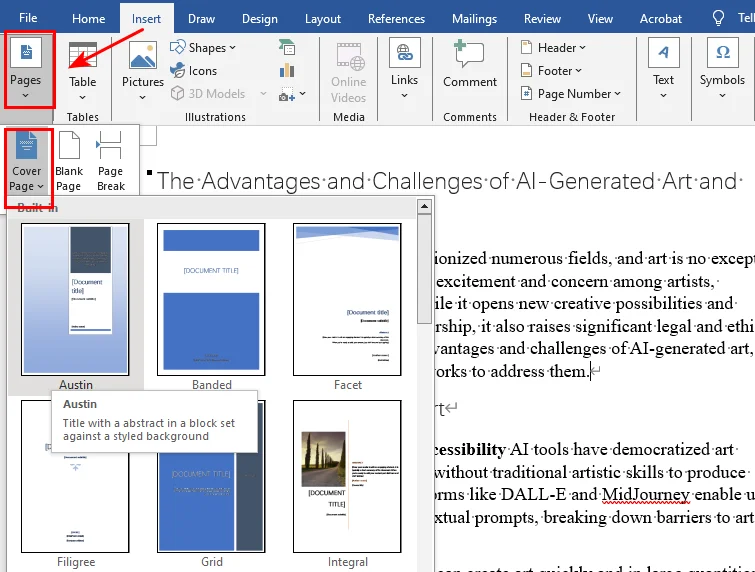Open the Table dropdown
Viewport: 755px width, 572px height.
coord(82,72)
